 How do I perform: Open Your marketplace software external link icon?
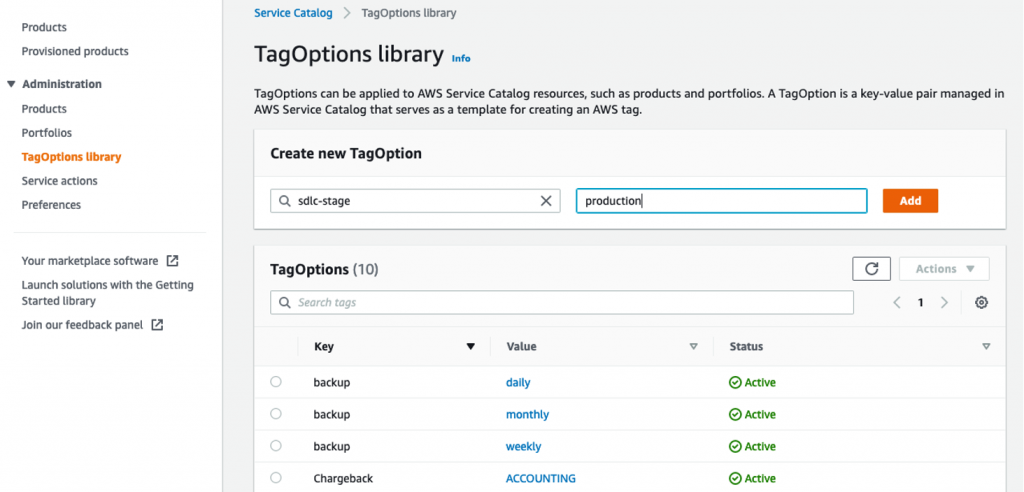172,261
